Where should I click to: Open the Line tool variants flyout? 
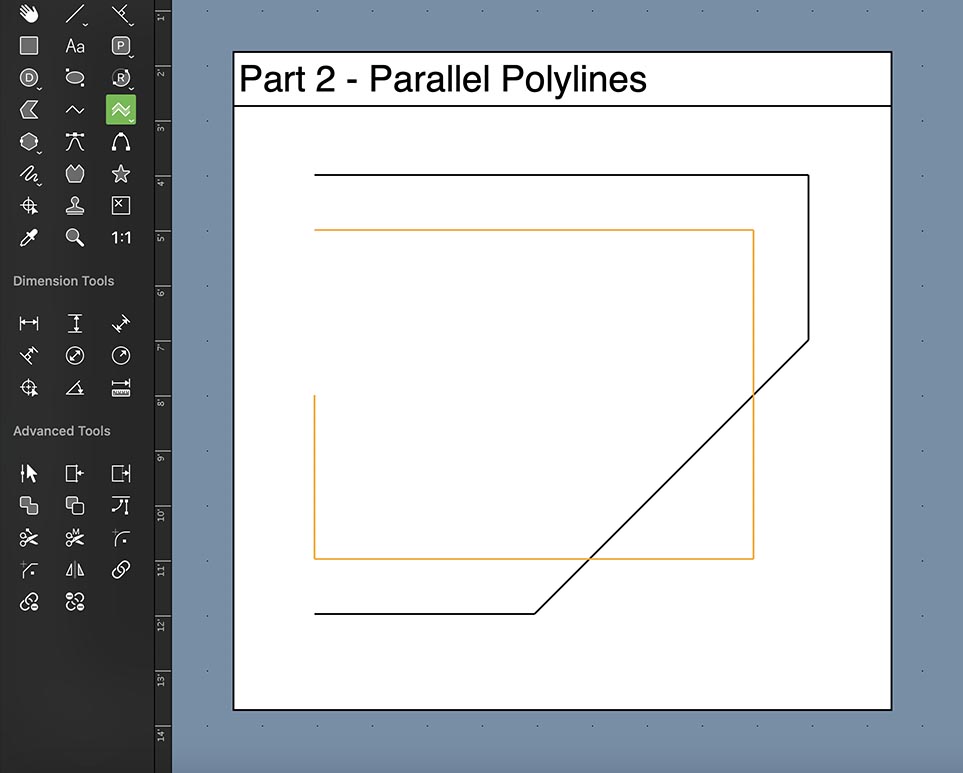click(83, 22)
